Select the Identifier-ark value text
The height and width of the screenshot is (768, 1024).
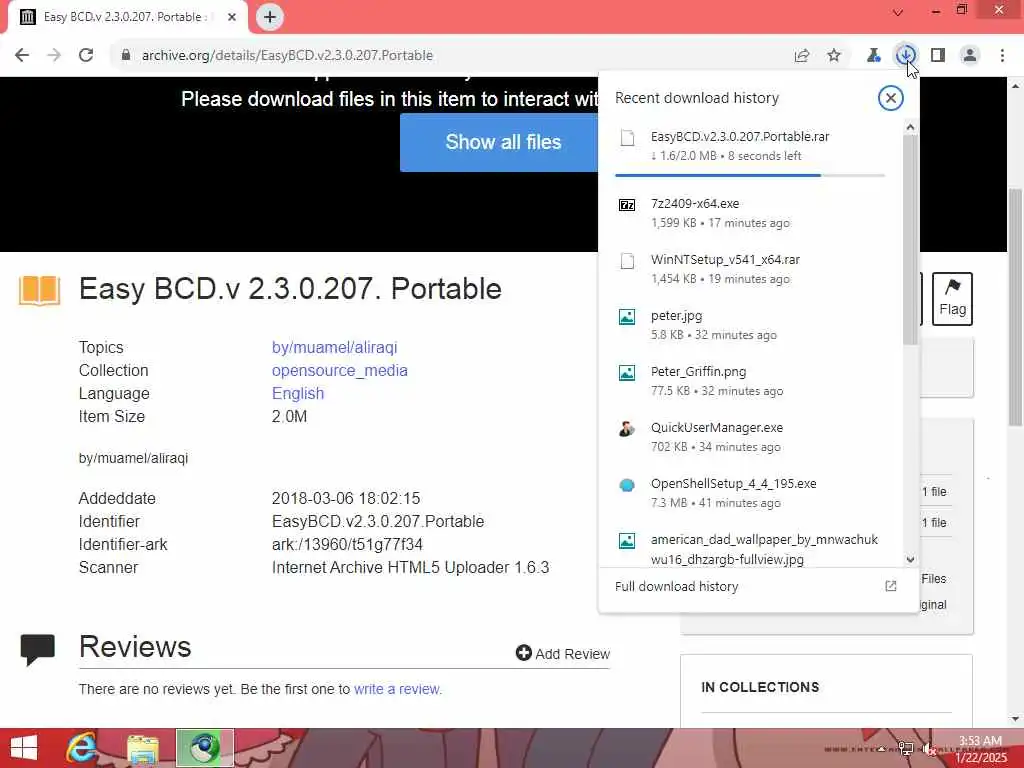[347, 545]
